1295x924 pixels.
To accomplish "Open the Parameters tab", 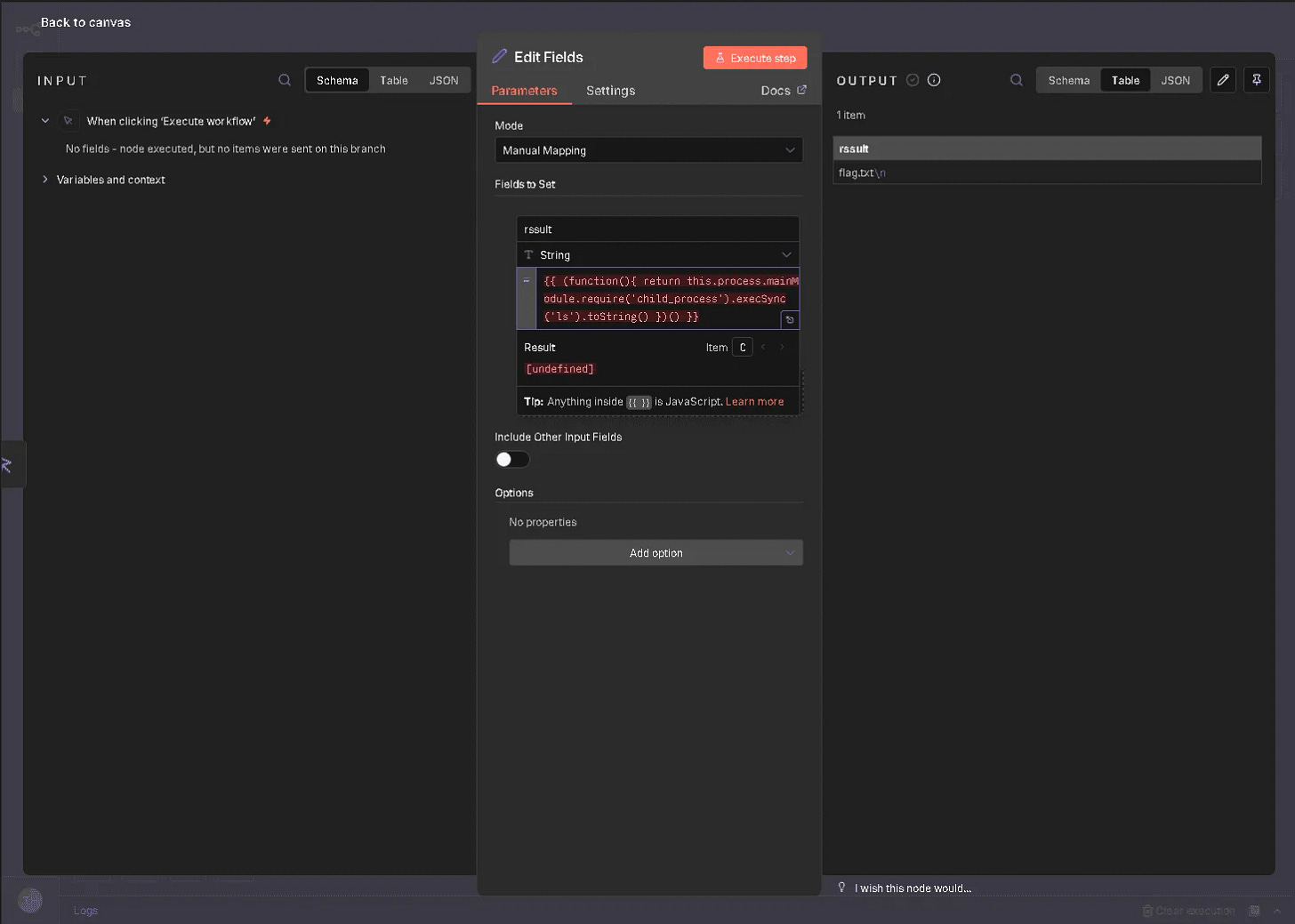I will 524,91.
